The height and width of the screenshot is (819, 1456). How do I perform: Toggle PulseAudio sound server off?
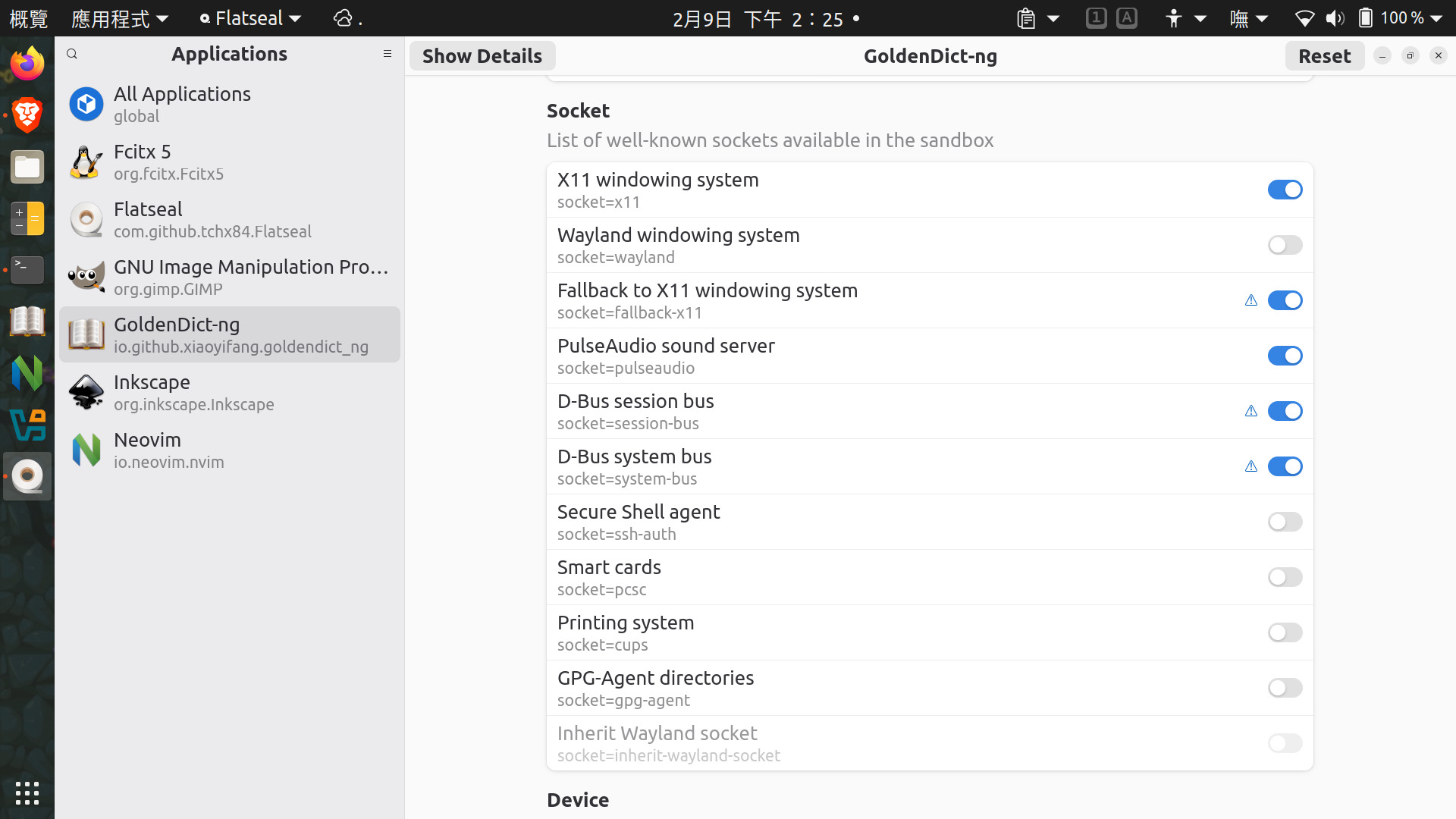(1285, 356)
